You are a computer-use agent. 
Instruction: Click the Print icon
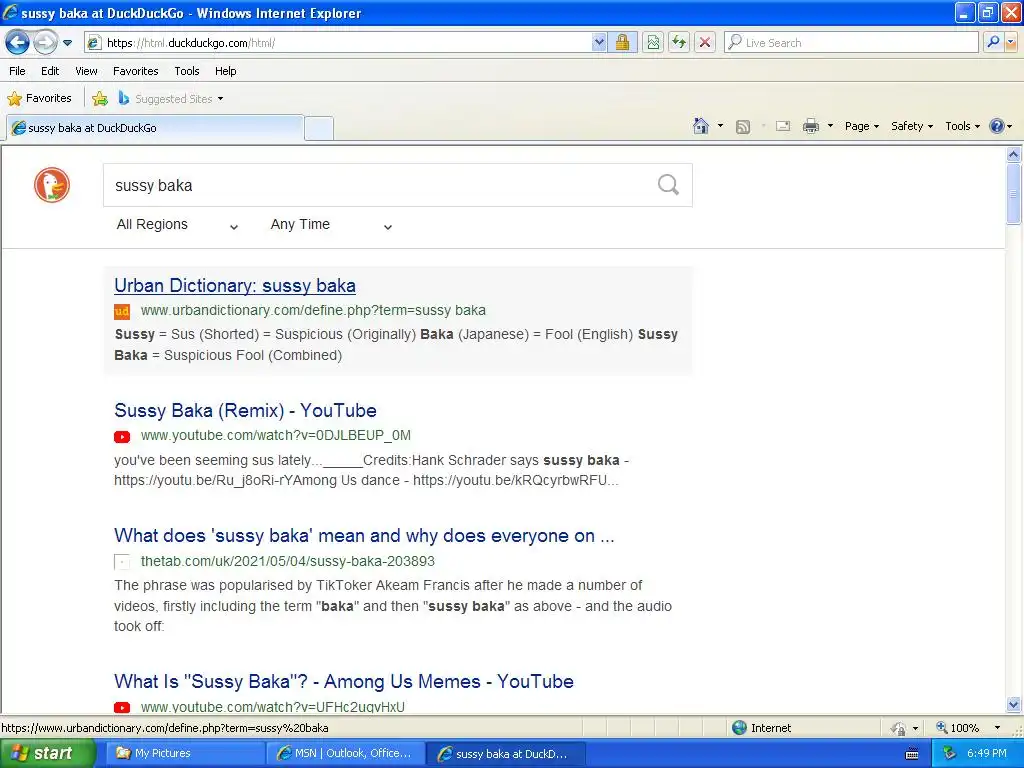[x=810, y=126]
